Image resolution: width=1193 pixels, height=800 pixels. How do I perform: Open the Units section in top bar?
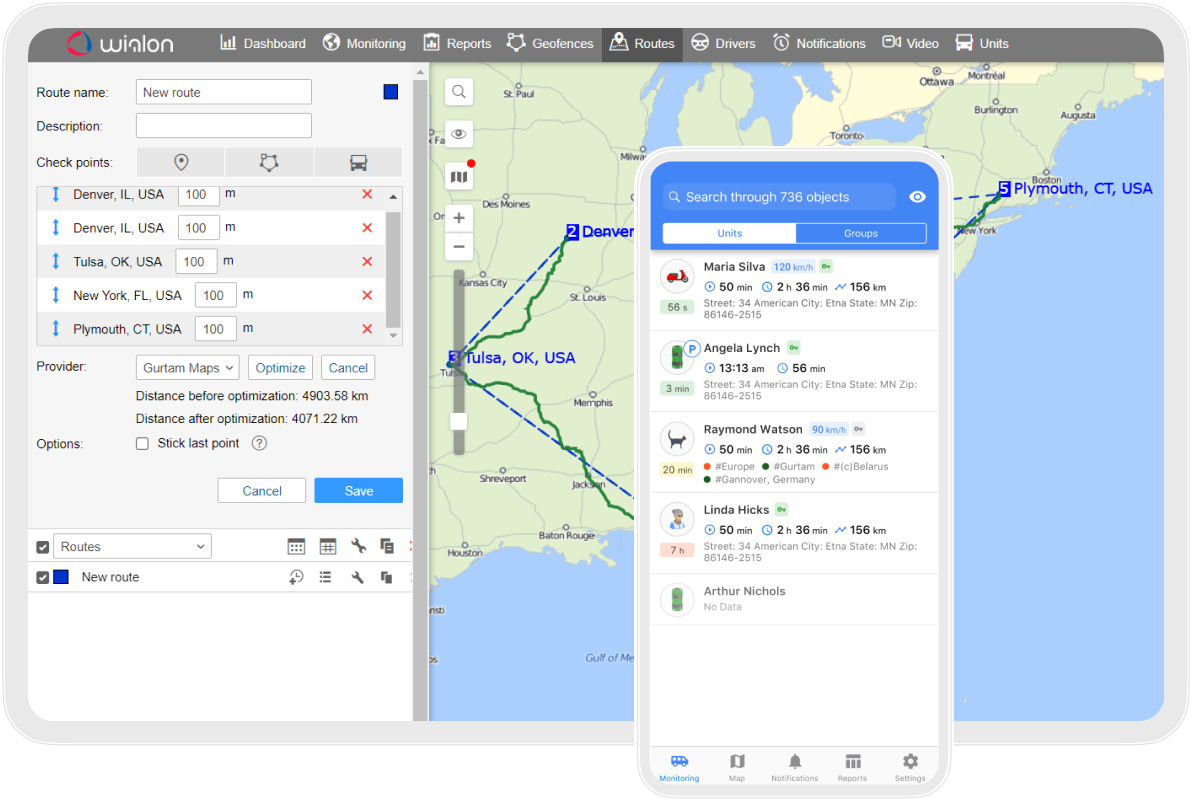pyautogui.click(x=981, y=43)
